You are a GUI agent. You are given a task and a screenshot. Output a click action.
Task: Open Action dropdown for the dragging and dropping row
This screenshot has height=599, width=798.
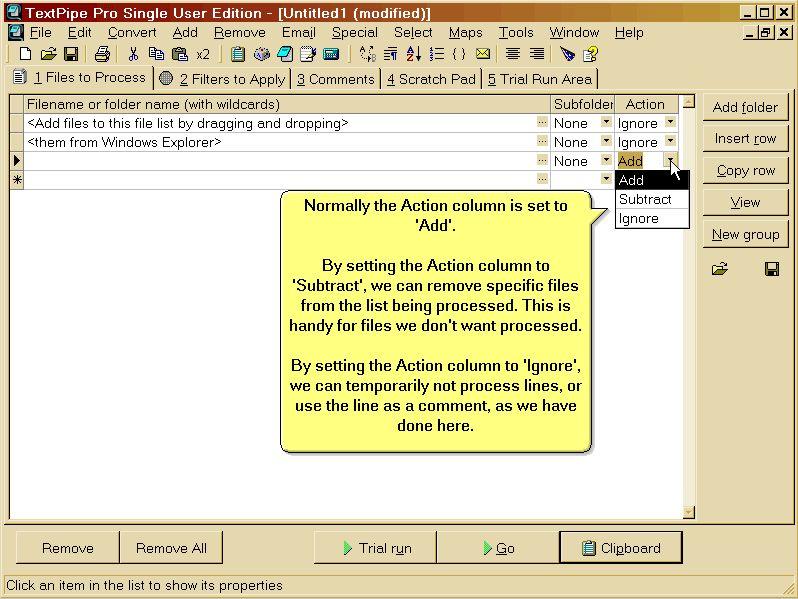(670, 122)
